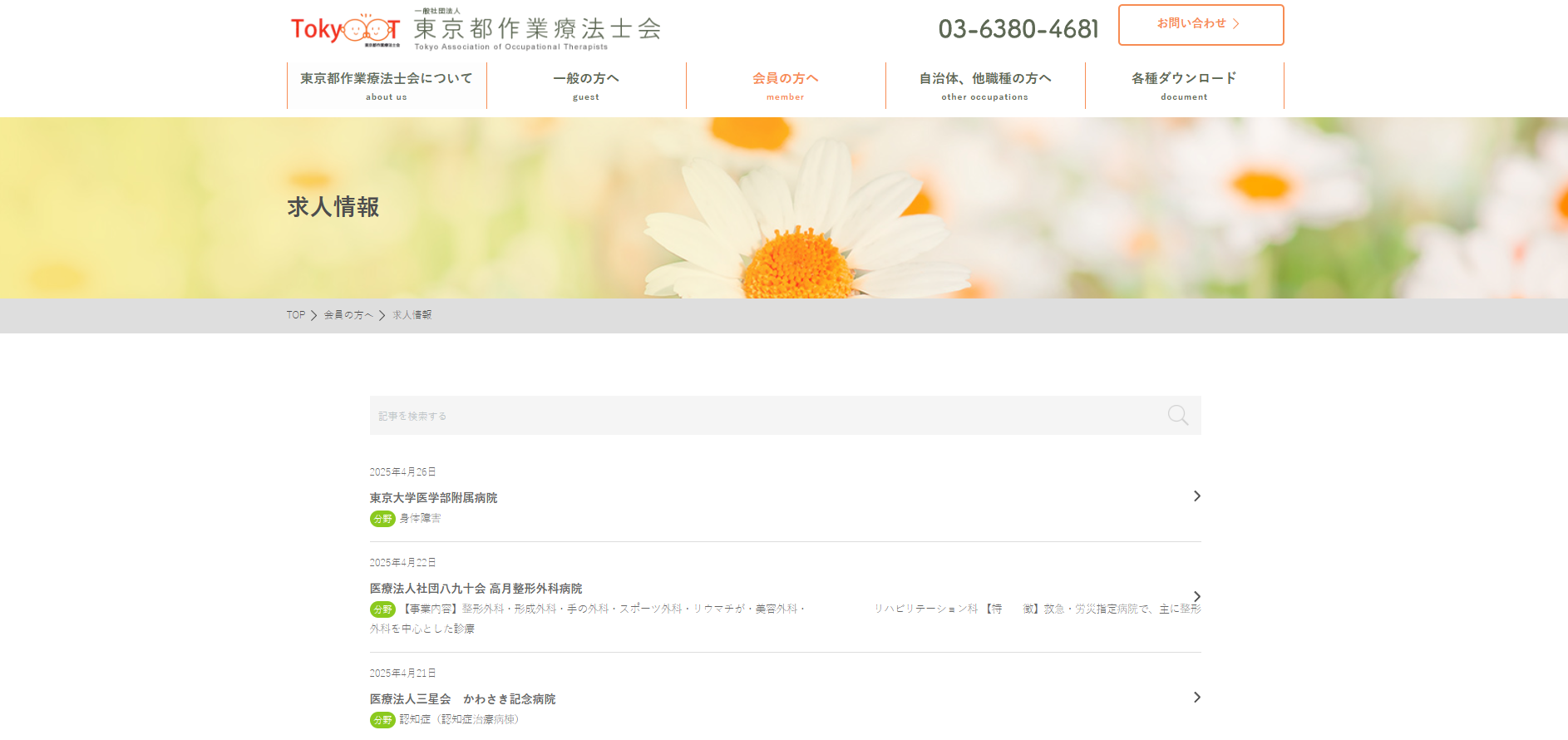The width and height of the screenshot is (1568, 740).
Task: Click the 分野 tag under かわさき記念病院
Action: [382, 720]
